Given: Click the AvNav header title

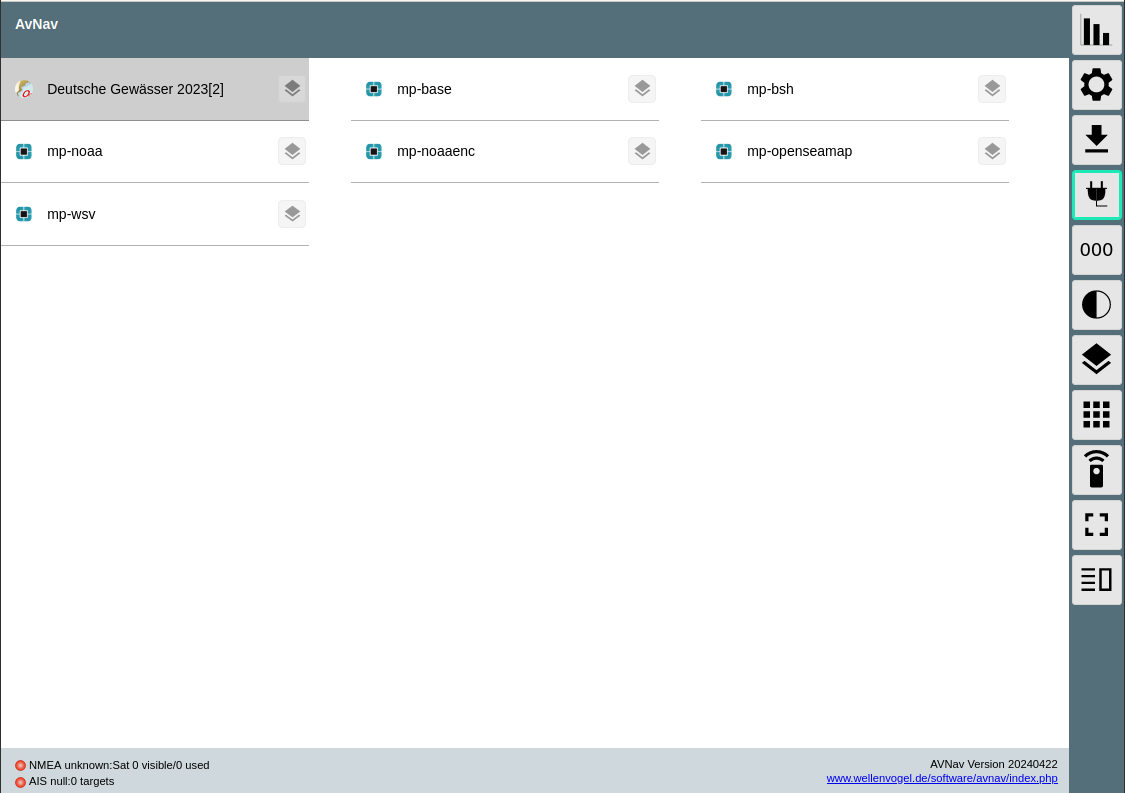Looking at the screenshot, I should [37, 24].
